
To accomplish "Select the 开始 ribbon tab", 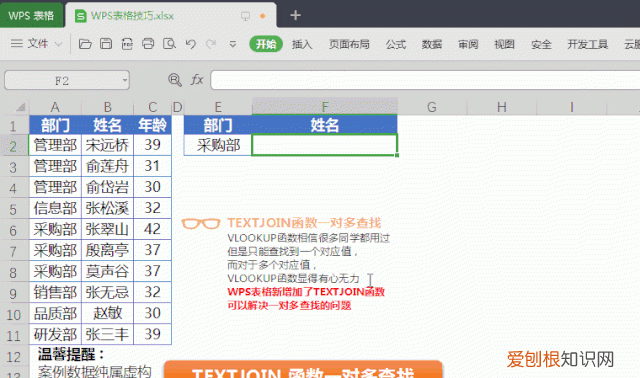I will pyautogui.click(x=266, y=44).
